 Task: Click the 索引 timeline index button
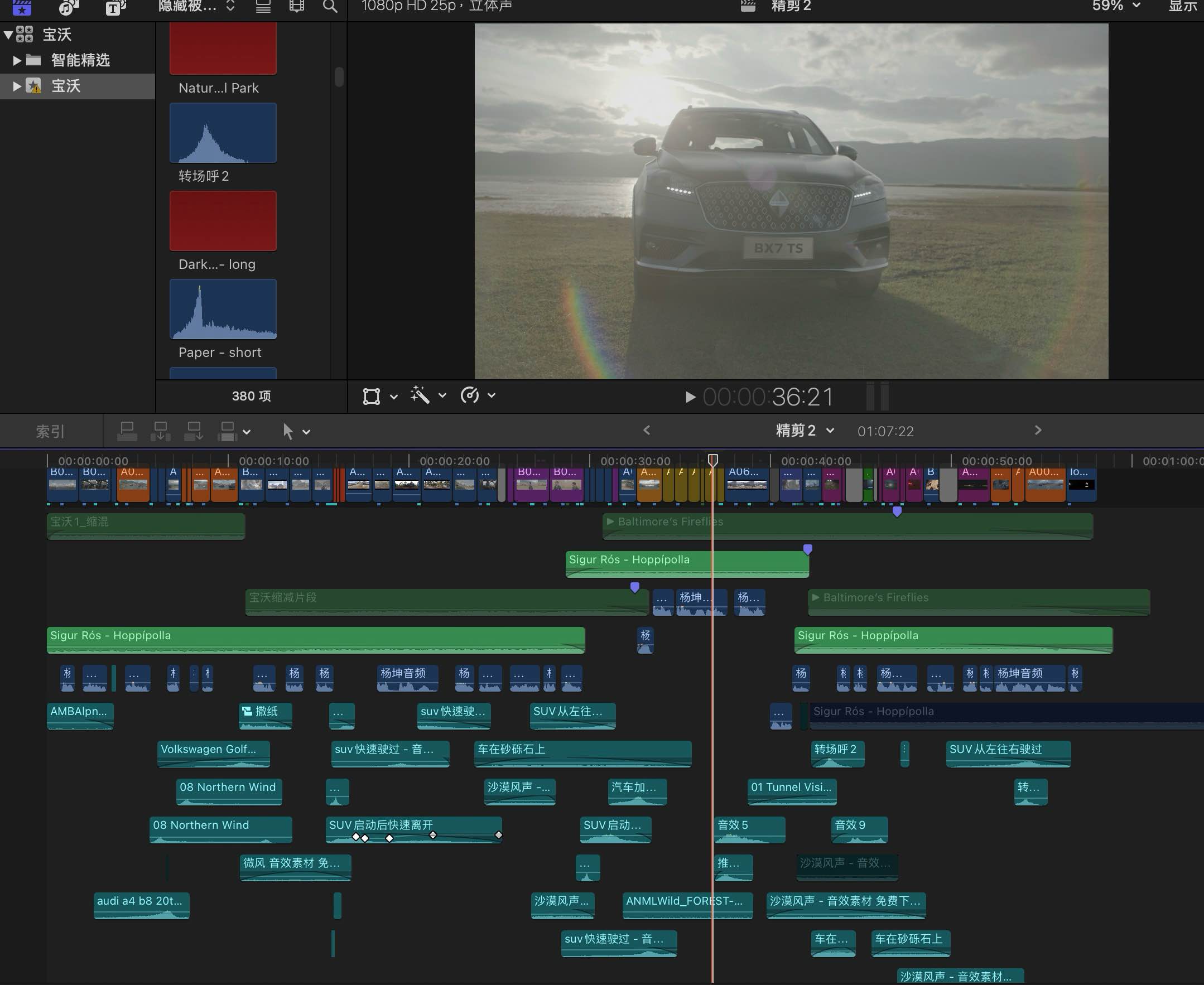click(x=50, y=432)
